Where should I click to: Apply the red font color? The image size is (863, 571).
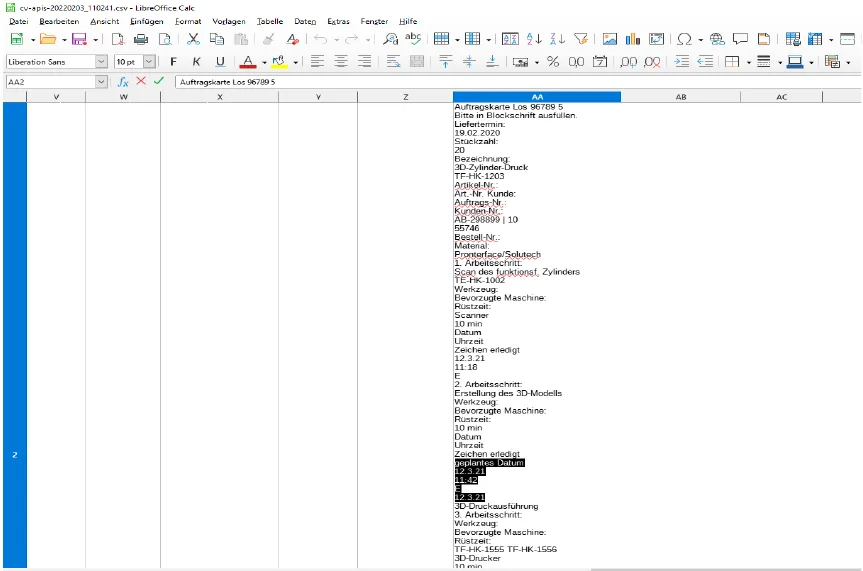point(248,62)
